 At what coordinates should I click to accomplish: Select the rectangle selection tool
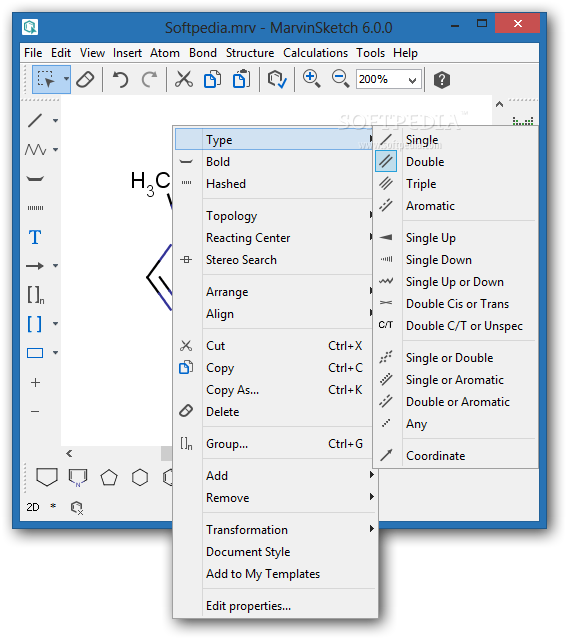(46, 79)
